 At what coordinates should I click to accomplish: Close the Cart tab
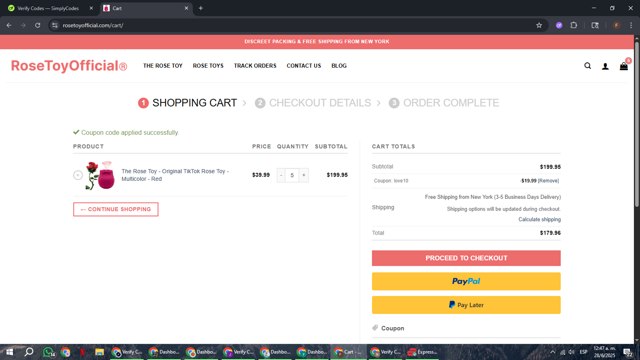(x=186, y=8)
